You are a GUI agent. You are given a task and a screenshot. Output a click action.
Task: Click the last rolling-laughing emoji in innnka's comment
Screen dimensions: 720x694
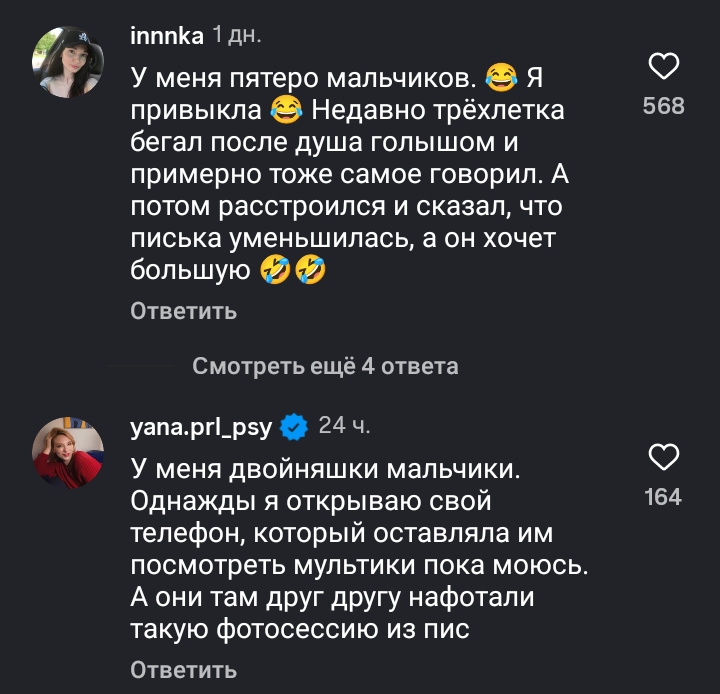[310, 270]
